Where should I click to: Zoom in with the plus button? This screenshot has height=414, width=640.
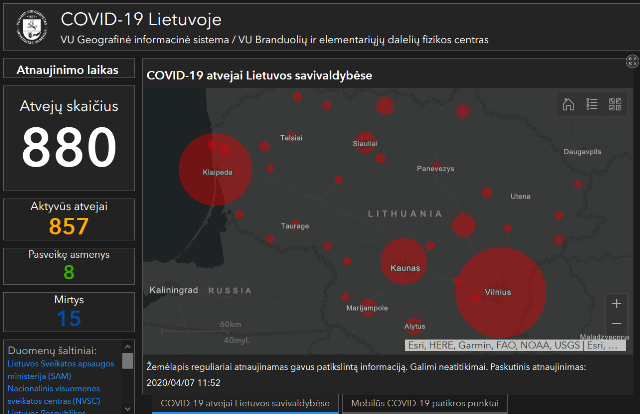pyautogui.click(x=616, y=303)
